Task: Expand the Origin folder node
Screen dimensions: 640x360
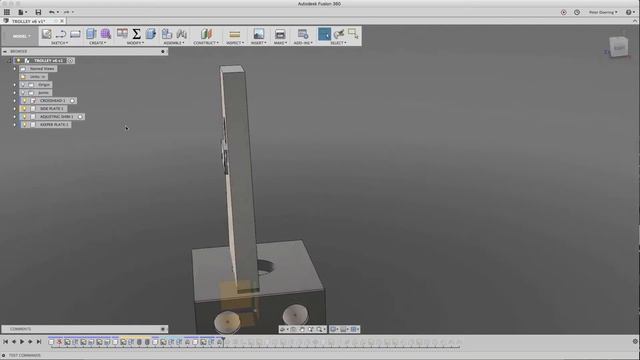Action: [x=15, y=85]
